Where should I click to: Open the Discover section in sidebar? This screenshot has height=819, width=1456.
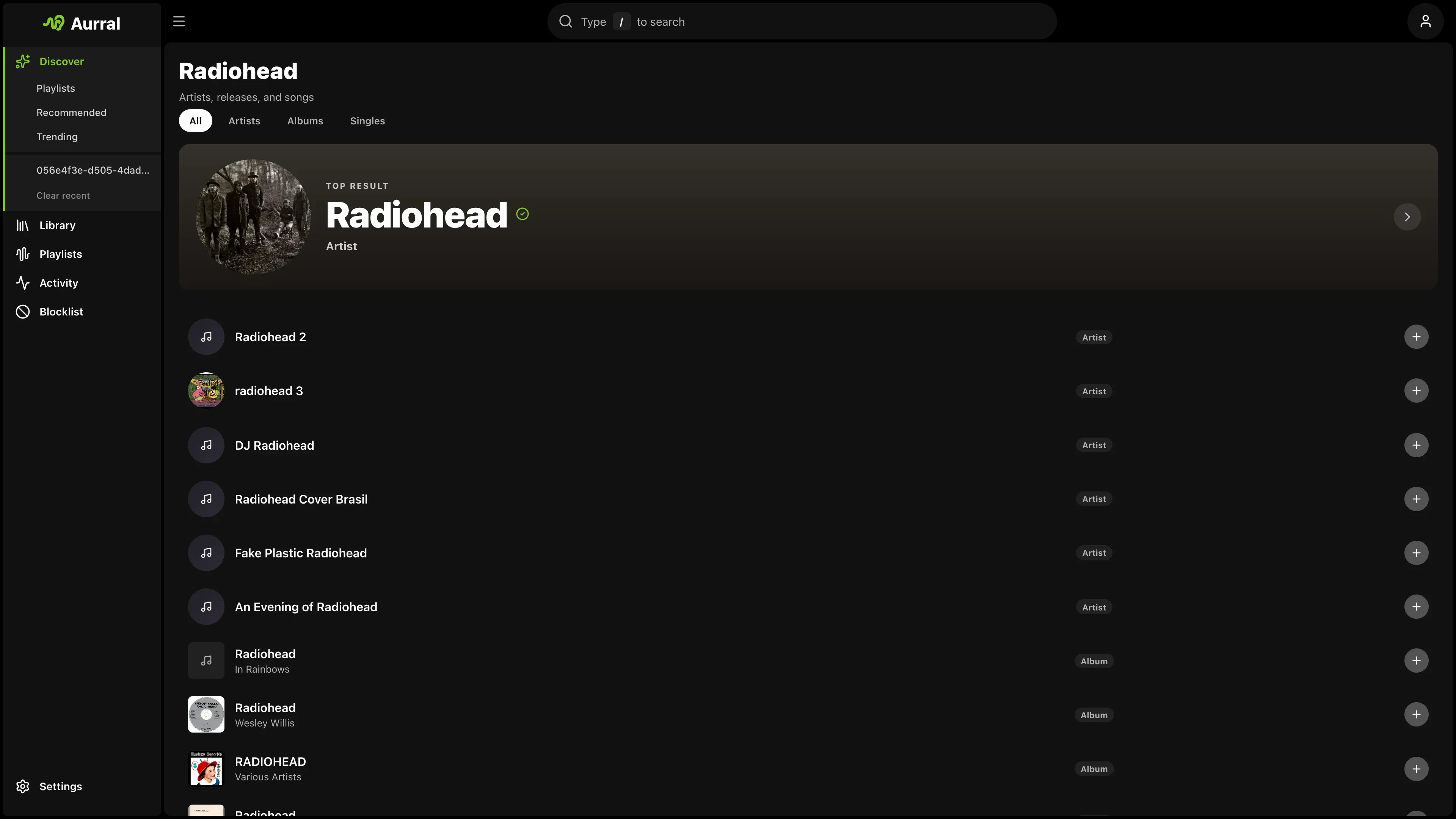click(x=83, y=61)
